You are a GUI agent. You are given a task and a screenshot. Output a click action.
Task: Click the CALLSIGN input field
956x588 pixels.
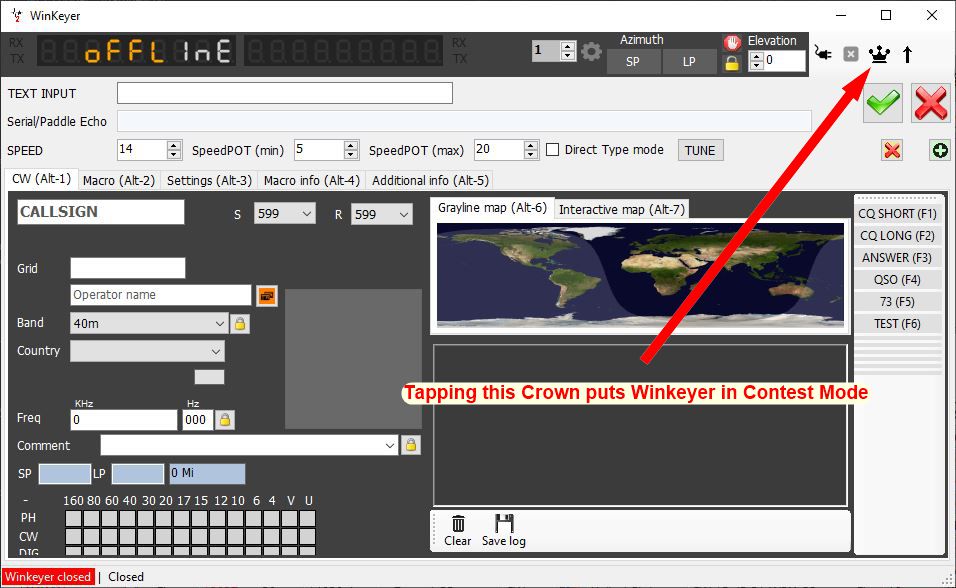tap(101, 212)
